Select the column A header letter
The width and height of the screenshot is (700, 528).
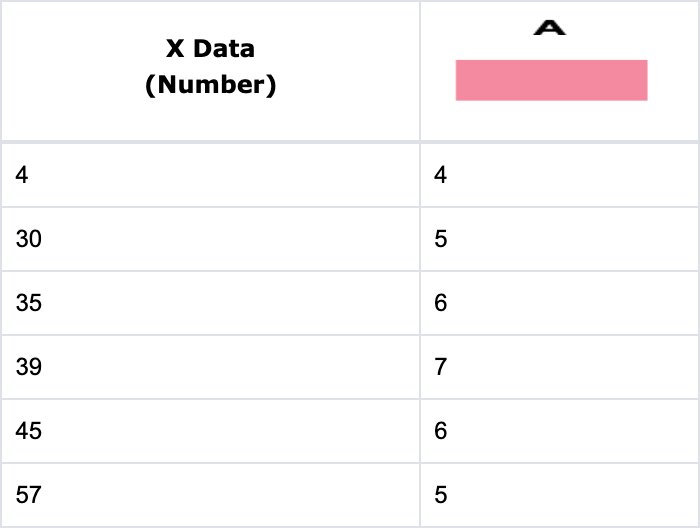[550, 28]
